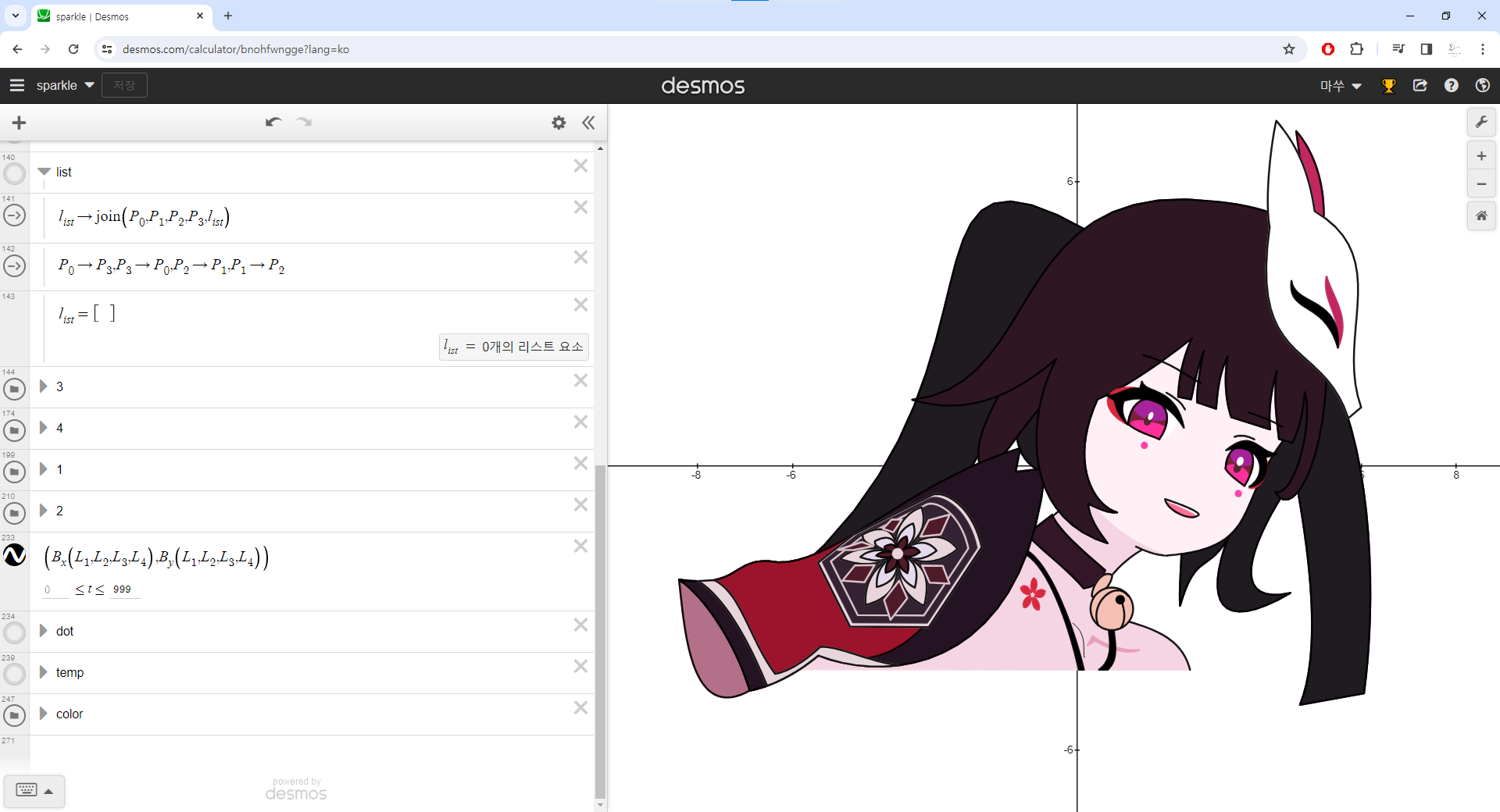Share the sparkle graph
The height and width of the screenshot is (812, 1500).
(x=1420, y=85)
